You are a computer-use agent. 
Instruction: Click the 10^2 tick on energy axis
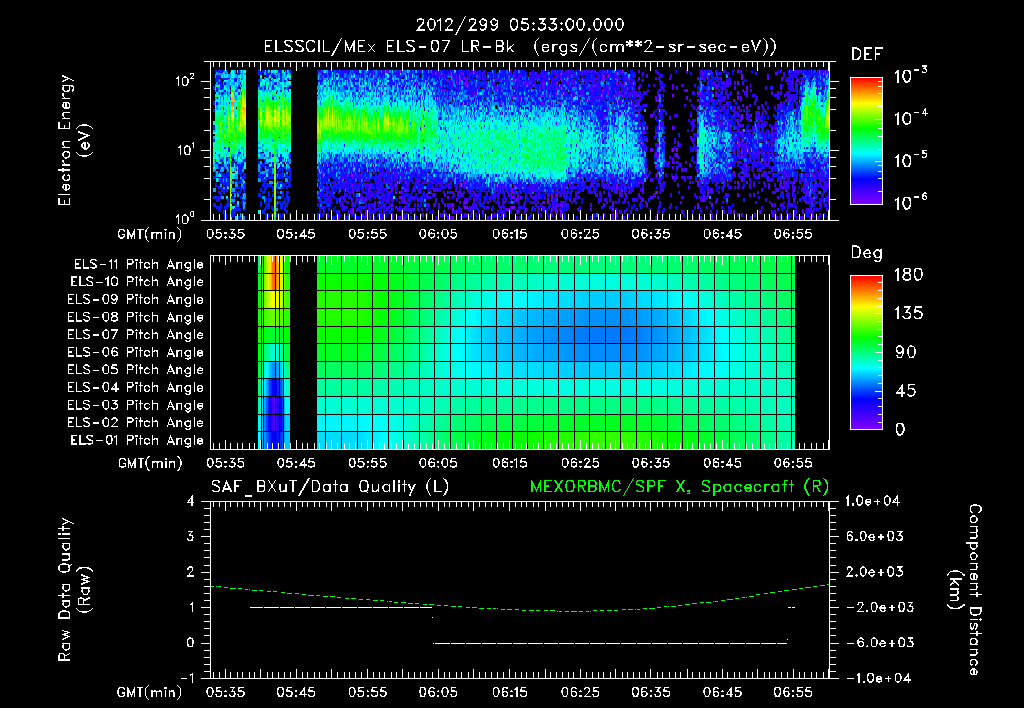[x=185, y=81]
